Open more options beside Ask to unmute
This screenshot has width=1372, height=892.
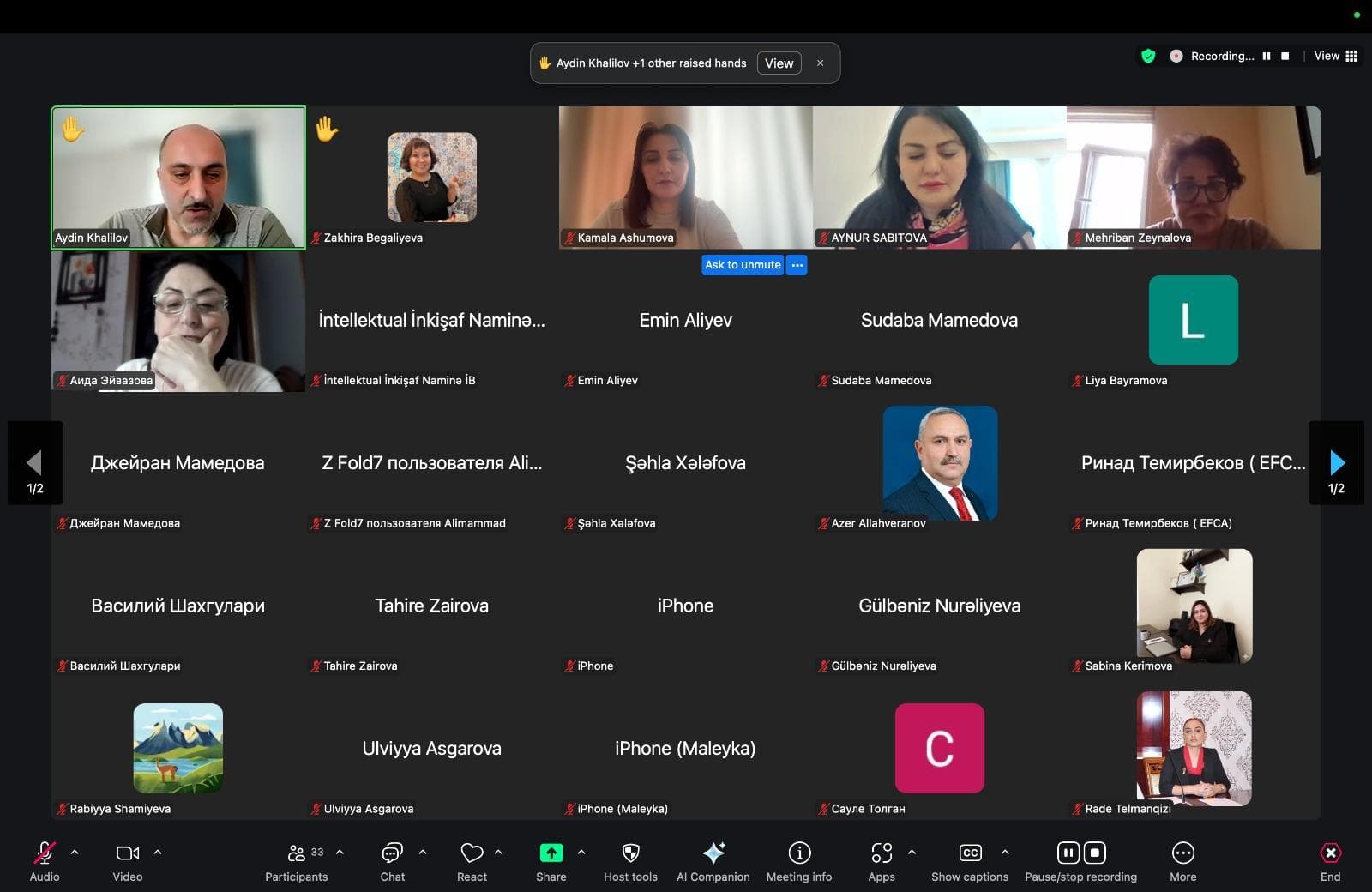797,265
